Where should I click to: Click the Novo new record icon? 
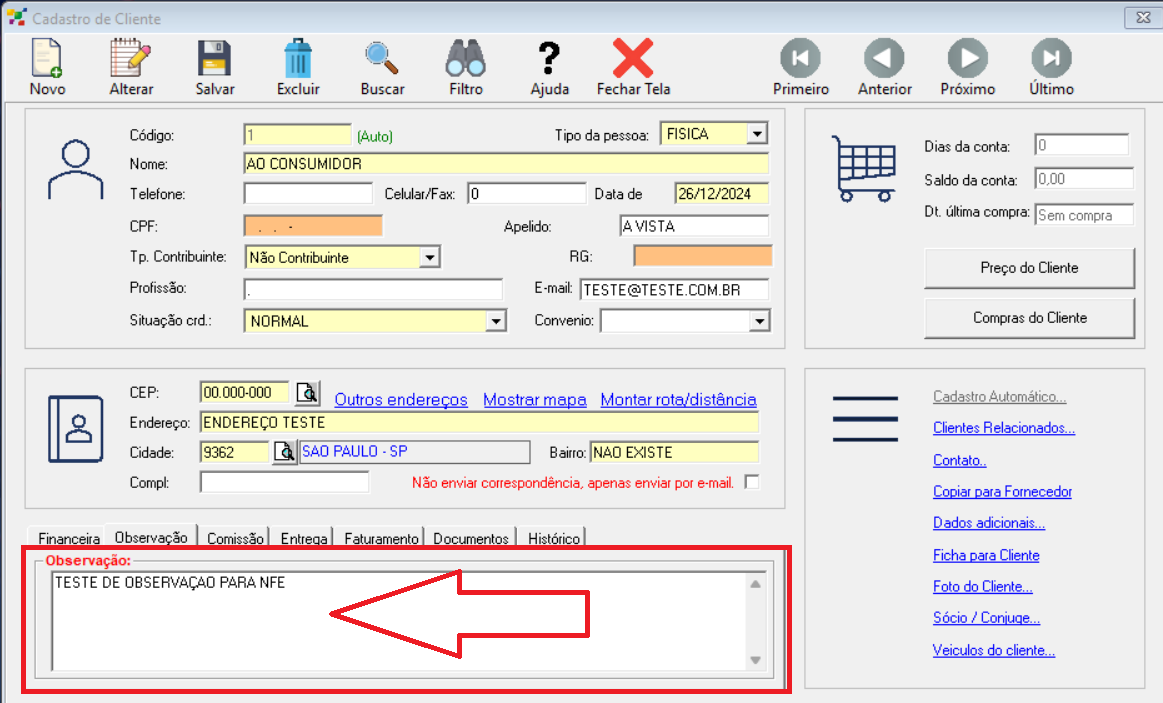47,59
